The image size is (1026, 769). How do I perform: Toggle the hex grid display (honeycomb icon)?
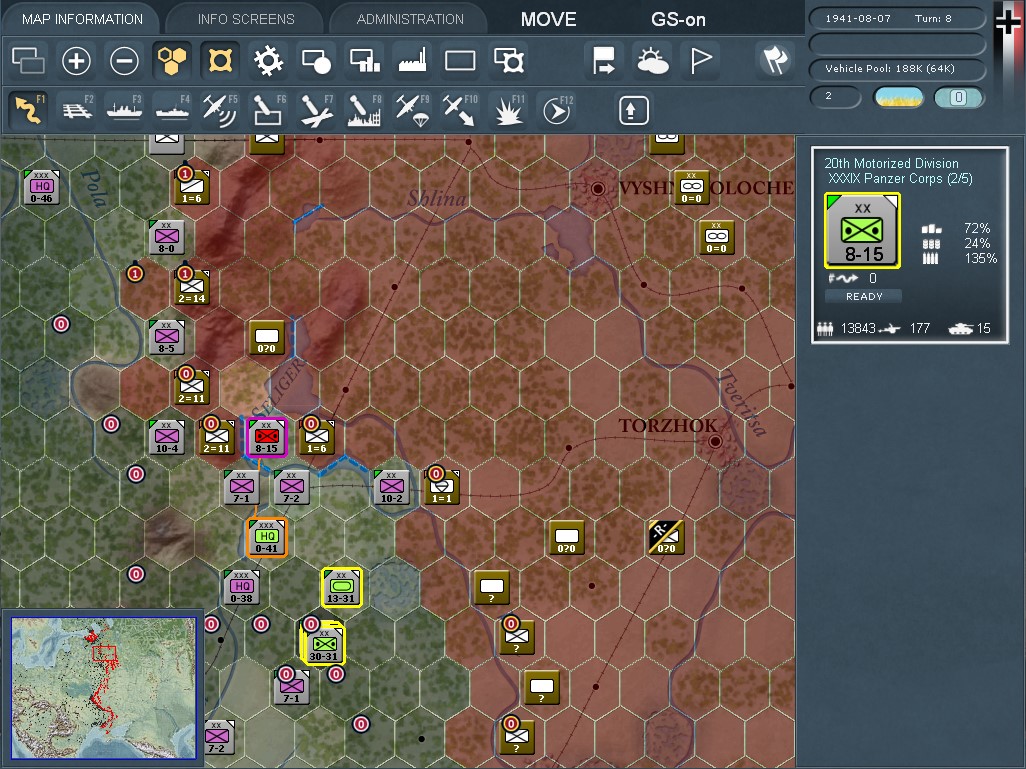[171, 61]
